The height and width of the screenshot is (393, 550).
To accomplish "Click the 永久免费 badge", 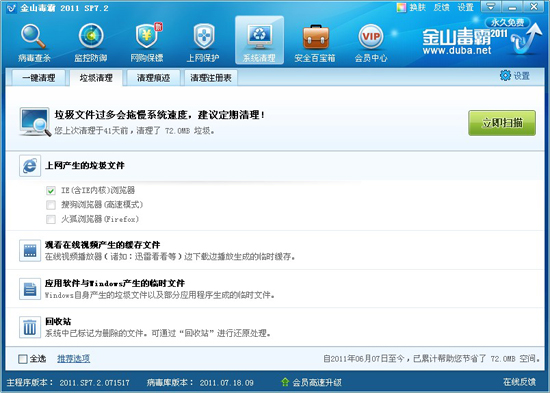I will [507, 22].
